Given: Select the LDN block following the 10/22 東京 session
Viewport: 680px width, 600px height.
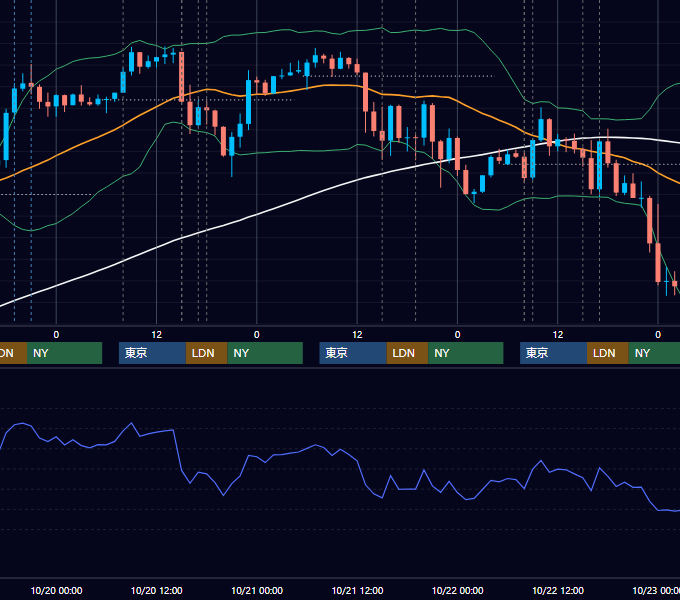Looking at the screenshot, I should pos(608,353).
